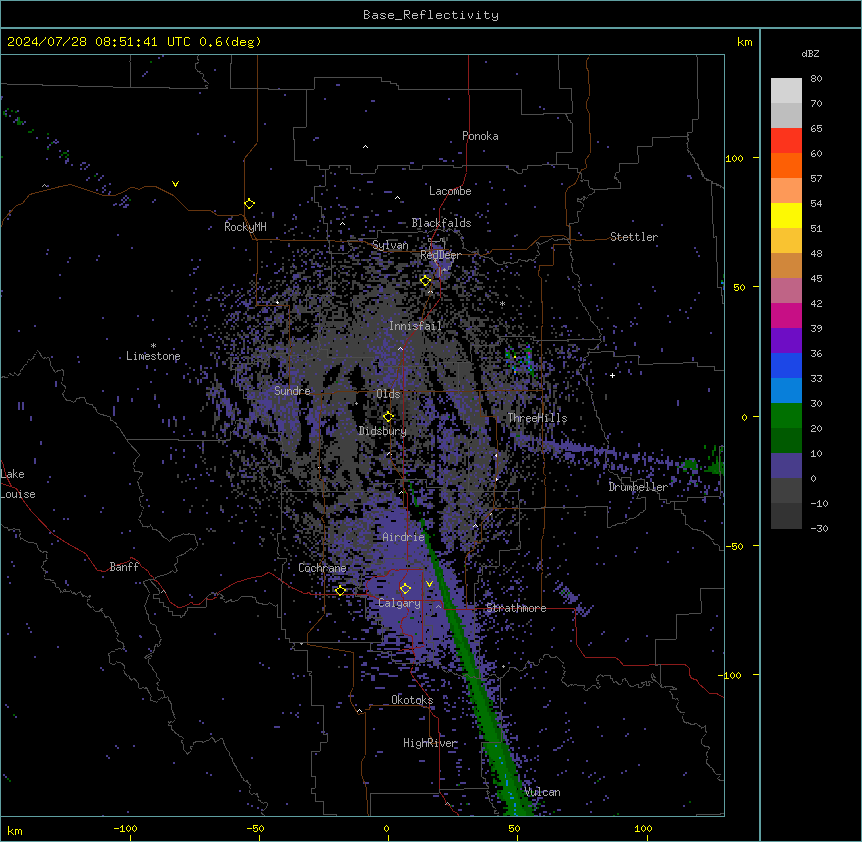The width and height of the screenshot is (862, 842).
Task: Select the Okotoks city label
Action: [x=412, y=700]
